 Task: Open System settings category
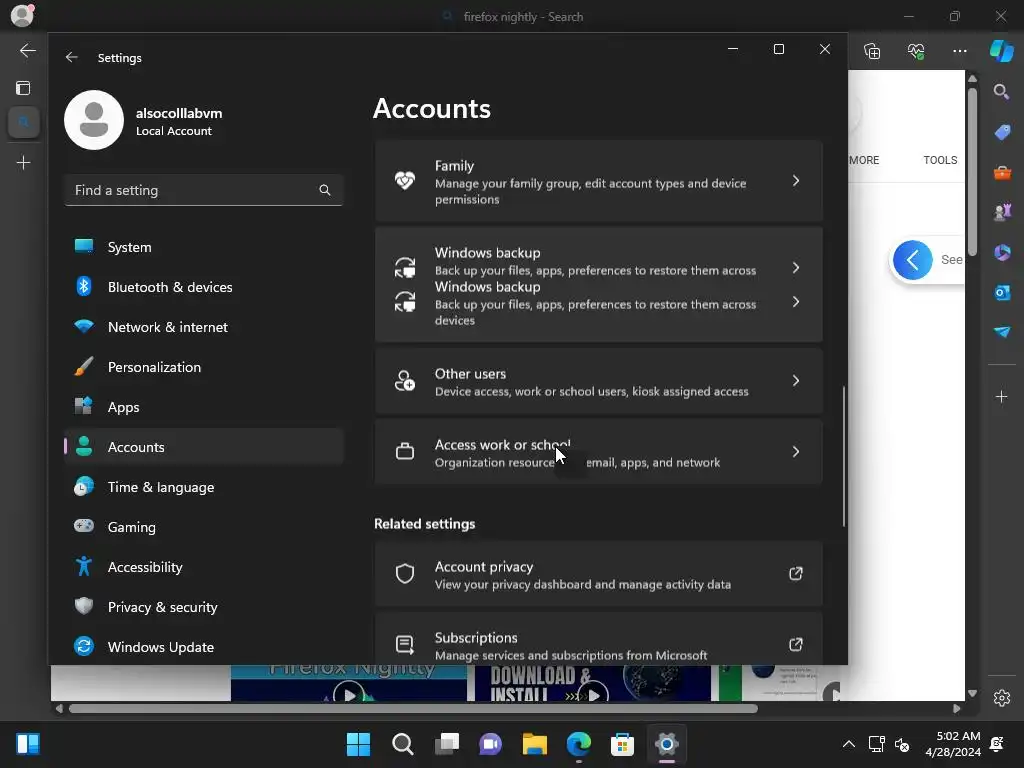[x=203, y=247]
